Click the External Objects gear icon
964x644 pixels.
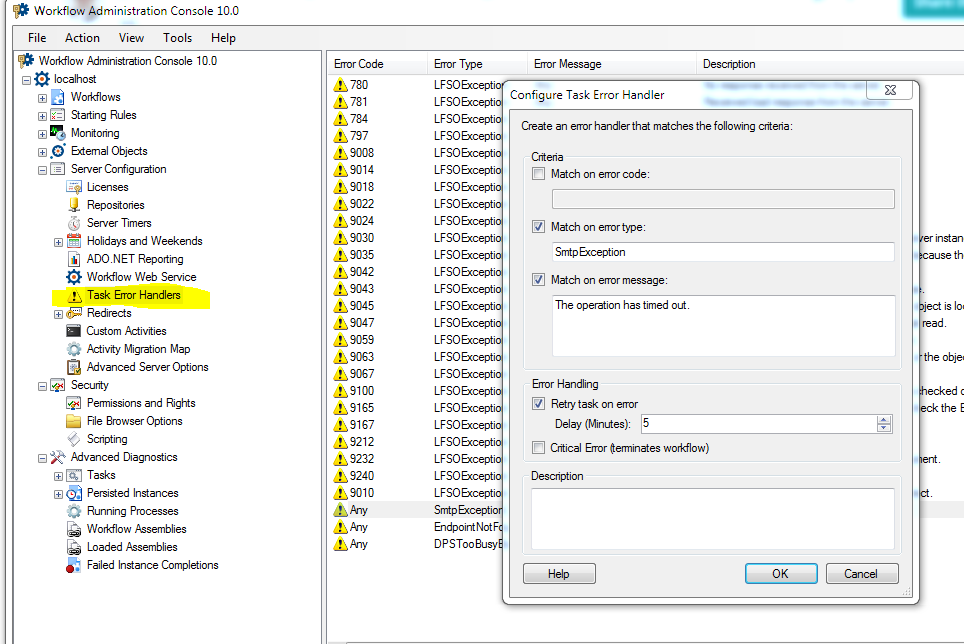point(58,151)
